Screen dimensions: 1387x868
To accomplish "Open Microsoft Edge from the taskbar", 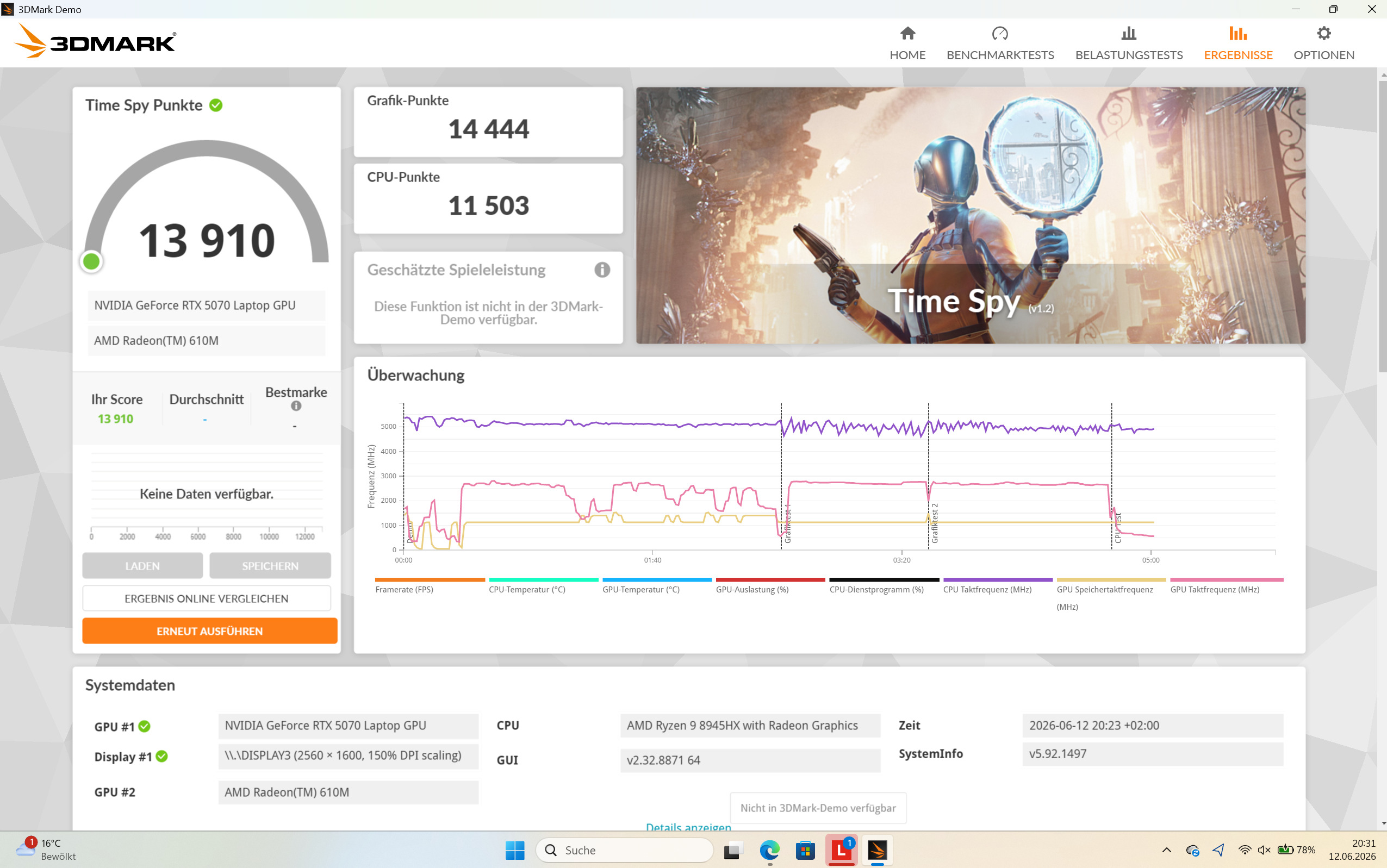I will pos(769,850).
